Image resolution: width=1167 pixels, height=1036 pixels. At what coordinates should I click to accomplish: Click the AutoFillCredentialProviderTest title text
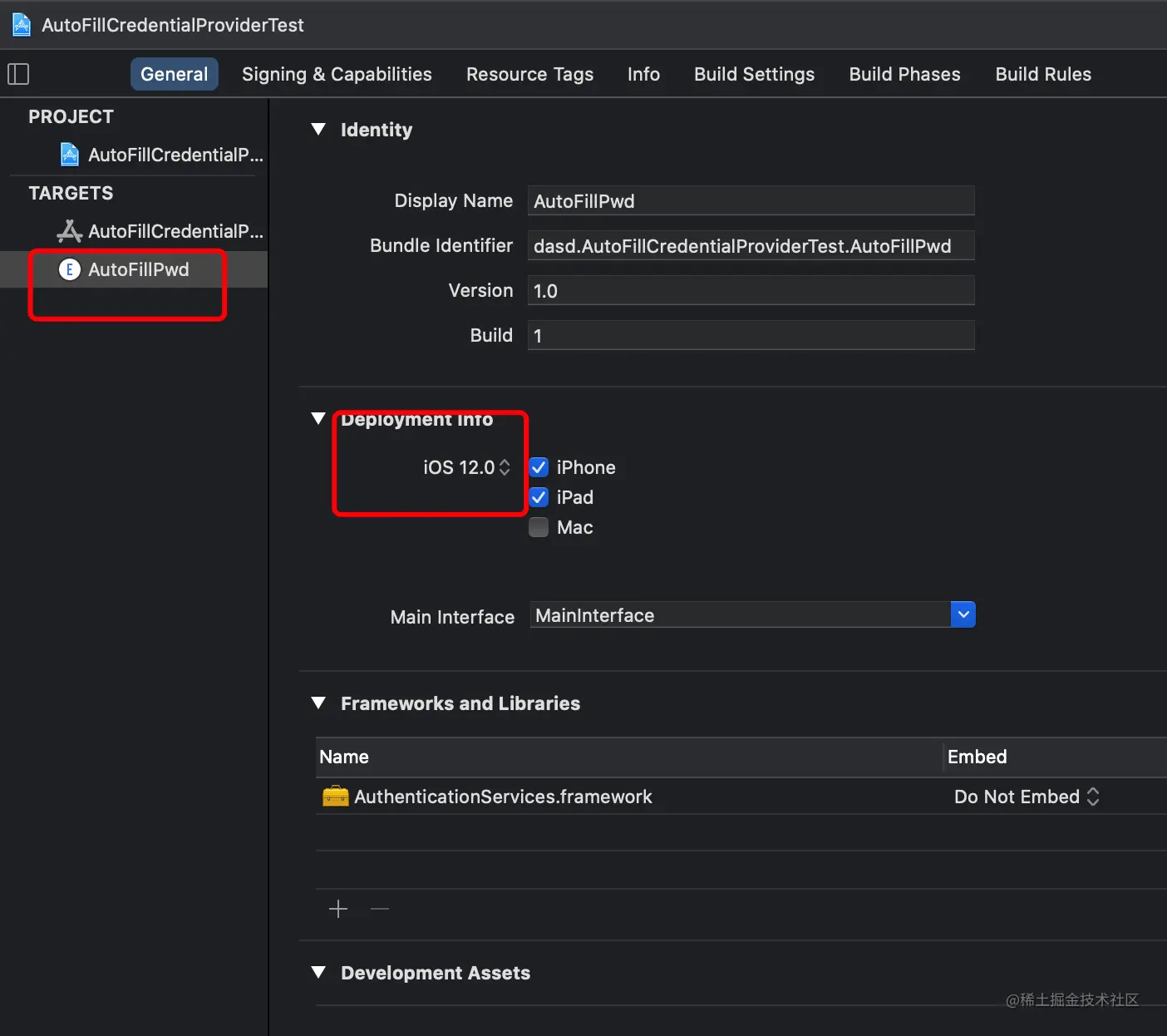coord(173,25)
